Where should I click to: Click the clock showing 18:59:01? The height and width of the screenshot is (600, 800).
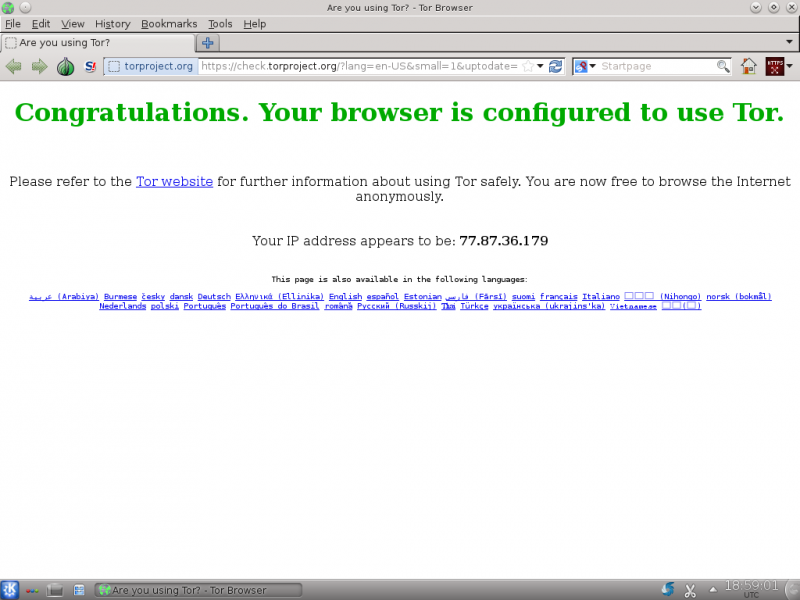[x=752, y=588]
